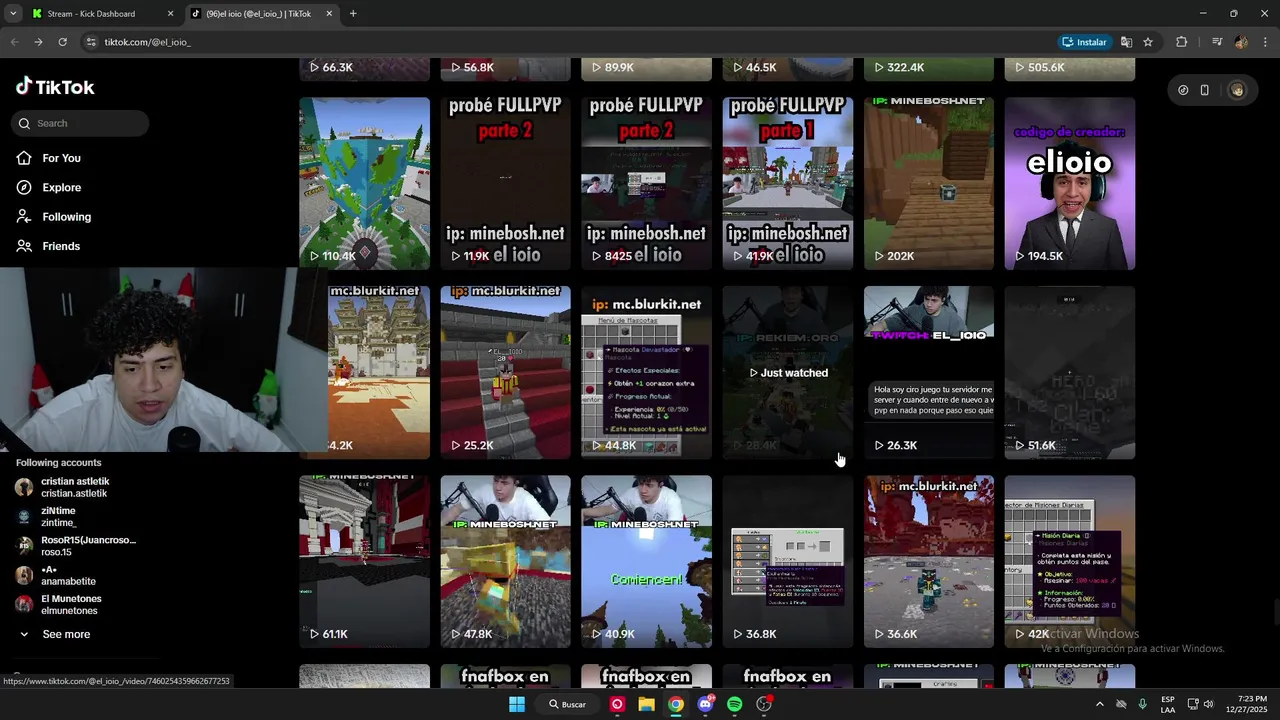Click the Chrome icon in taskbar
This screenshot has width=1280, height=720.
[x=676, y=704]
